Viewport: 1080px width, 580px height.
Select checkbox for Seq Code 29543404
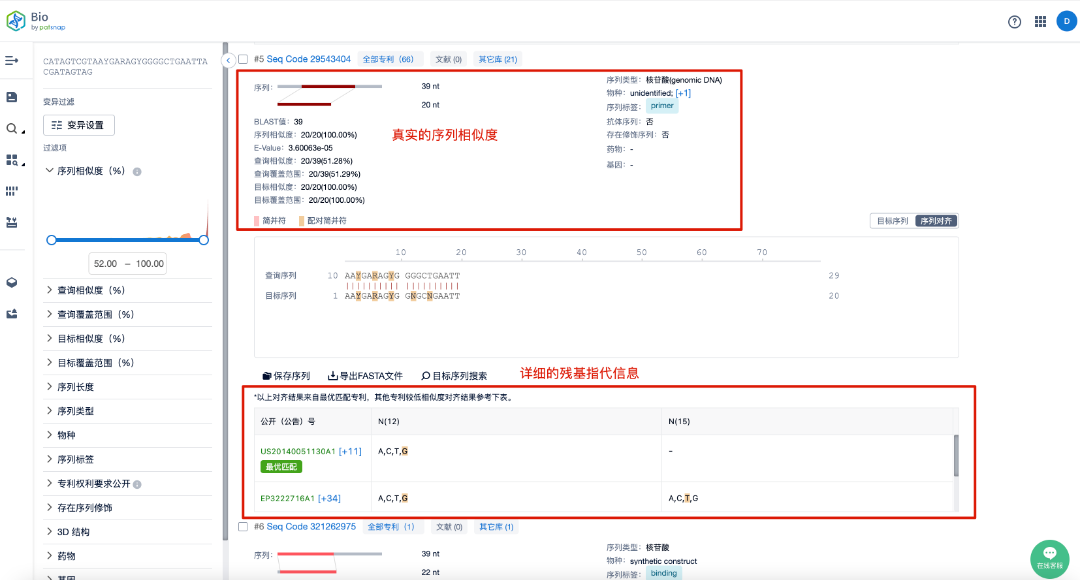[243, 59]
